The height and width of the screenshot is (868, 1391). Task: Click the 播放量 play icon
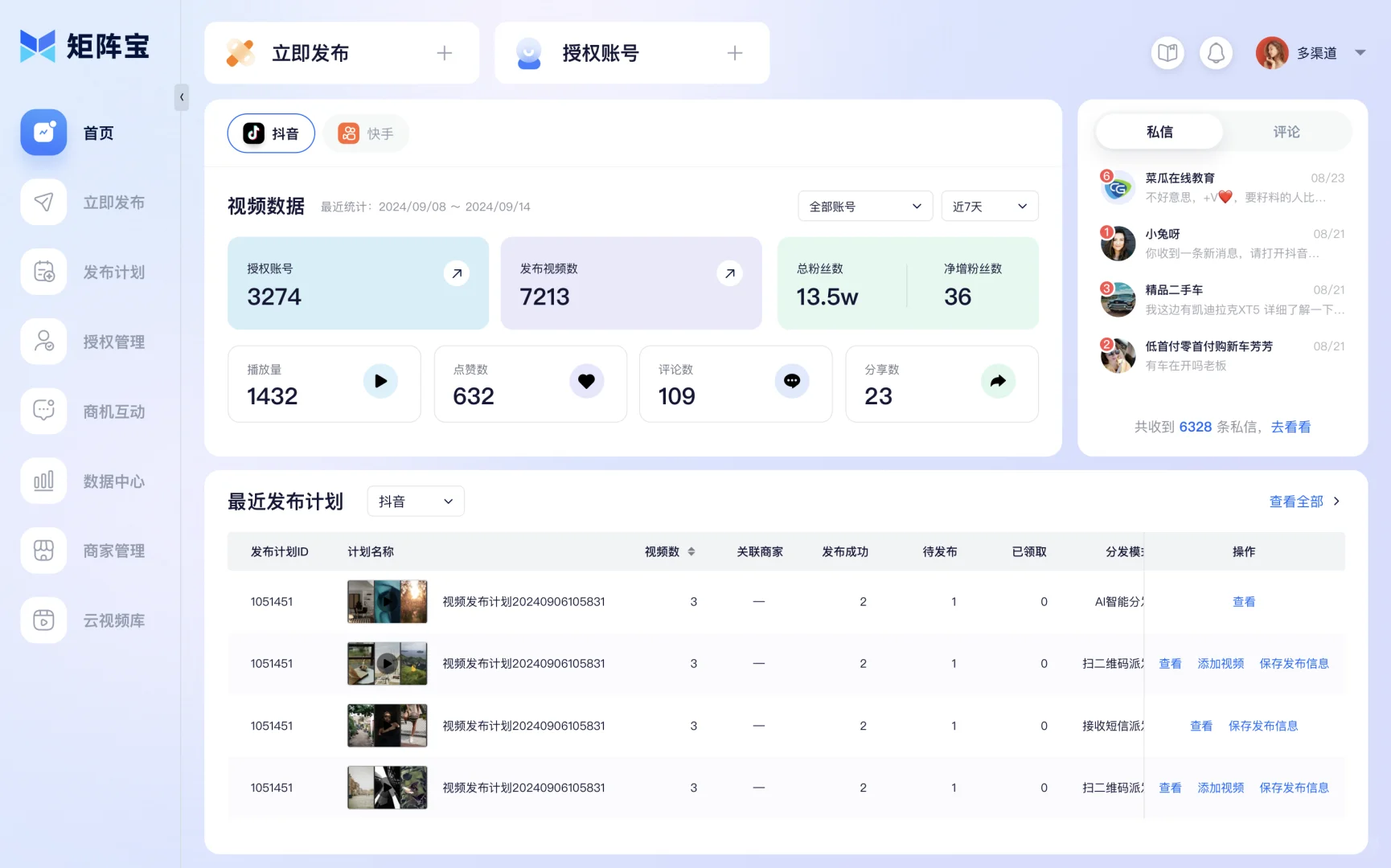(x=380, y=381)
